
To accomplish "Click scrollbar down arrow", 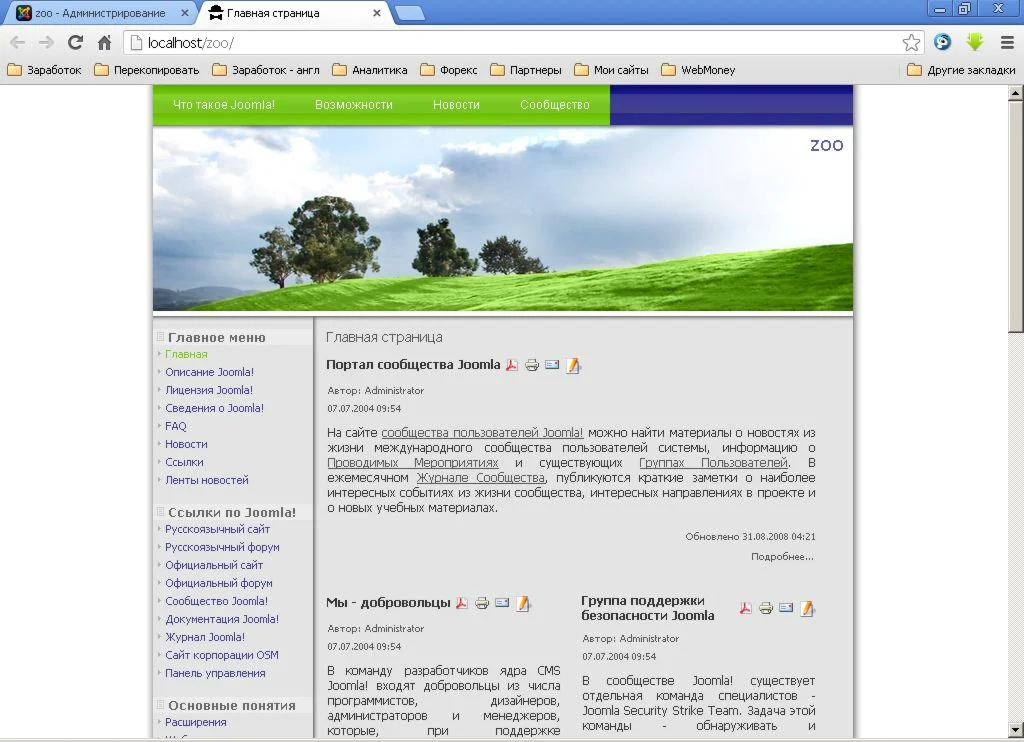I will [1016, 730].
